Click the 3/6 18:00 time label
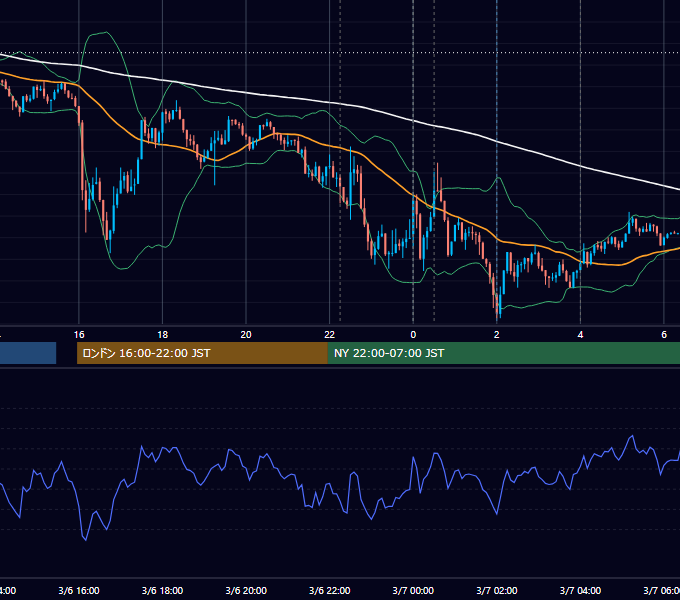The height and width of the screenshot is (600, 680). (x=162, y=590)
